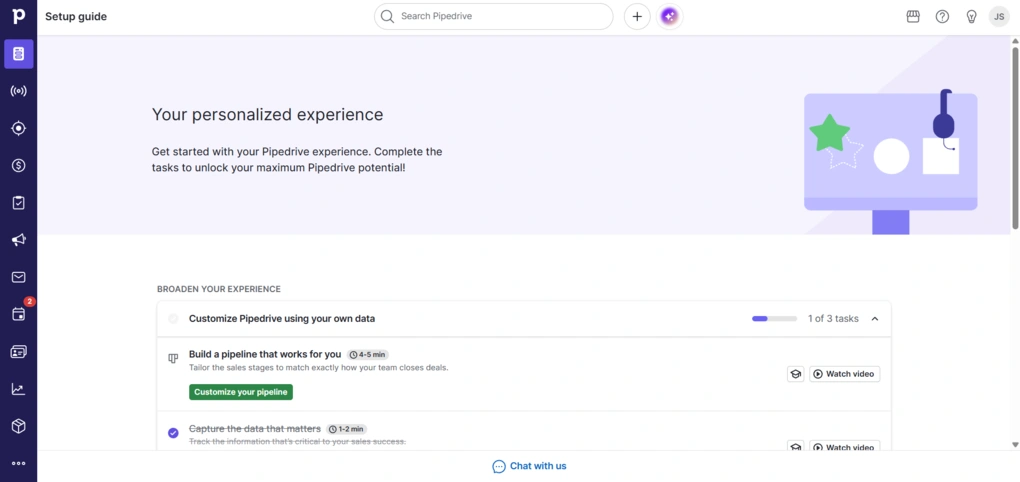Image resolution: width=1020 pixels, height=482 pixels.
Task: Open the Help question mark icon
Action: pos(942,16)
